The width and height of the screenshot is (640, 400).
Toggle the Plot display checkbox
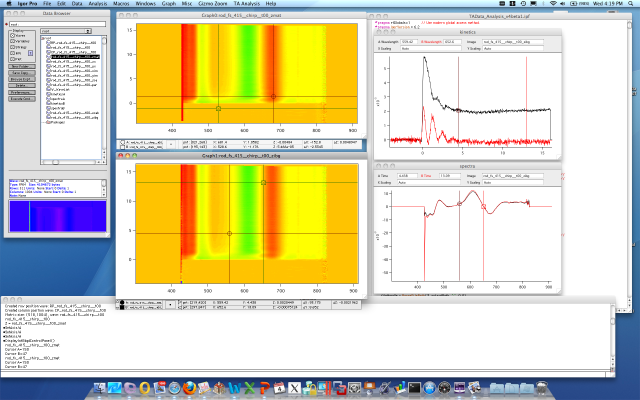[12, 59]
